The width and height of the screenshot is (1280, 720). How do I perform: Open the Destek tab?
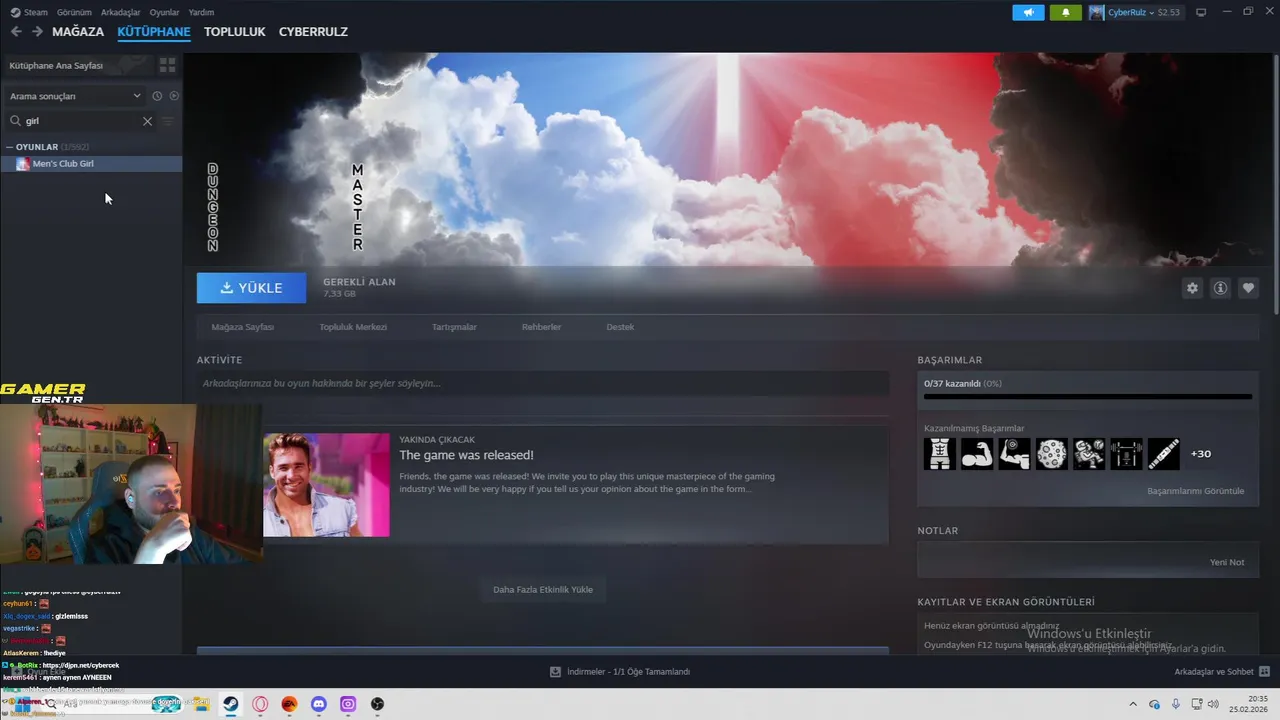click(x=620, y=327)
